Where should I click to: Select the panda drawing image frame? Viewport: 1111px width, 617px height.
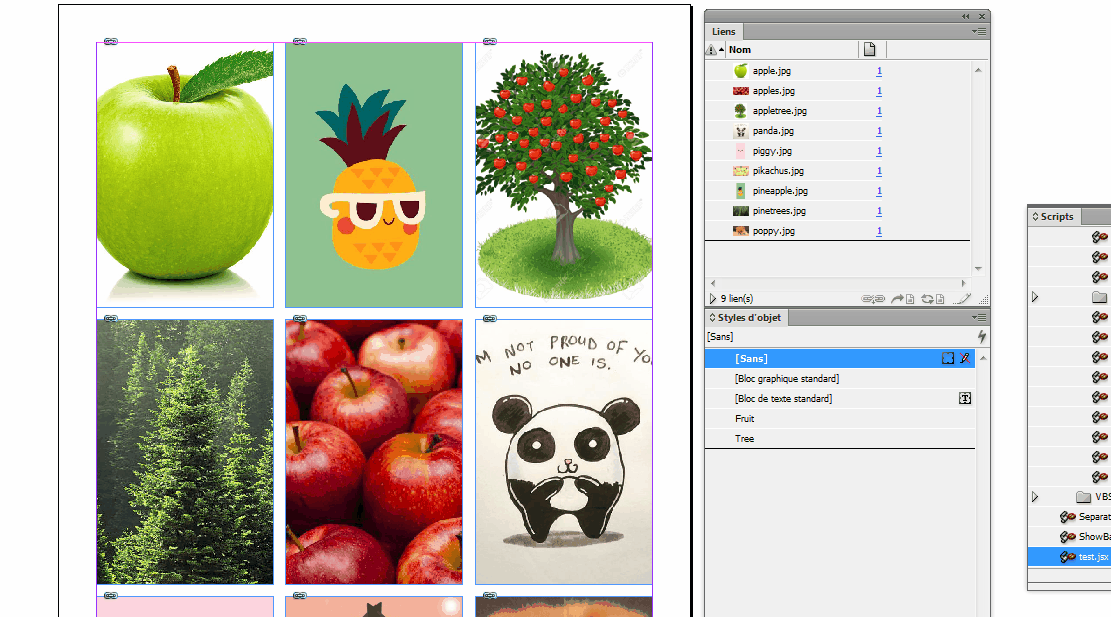coord(564,452)
